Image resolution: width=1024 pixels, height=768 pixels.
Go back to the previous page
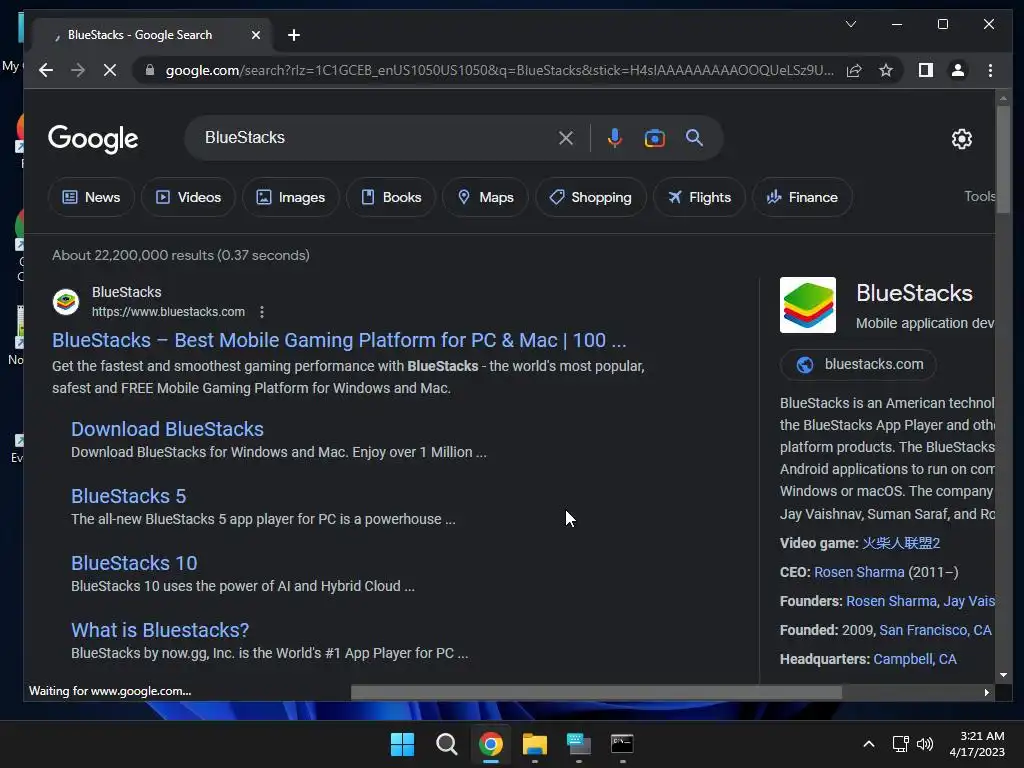[46, 70]
